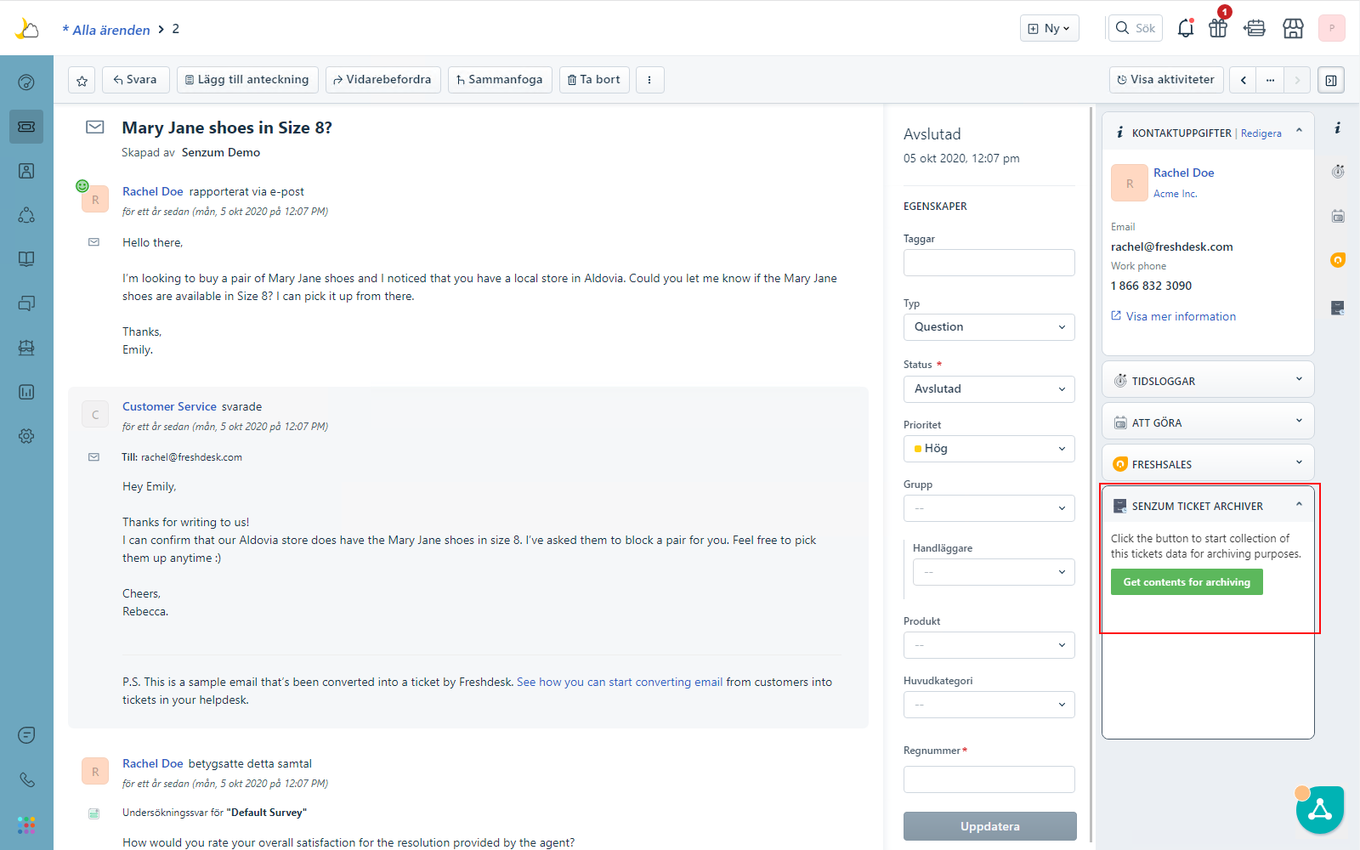Open Contacts in left sidebar
The image size is (1360, 850).
[27, 170]
